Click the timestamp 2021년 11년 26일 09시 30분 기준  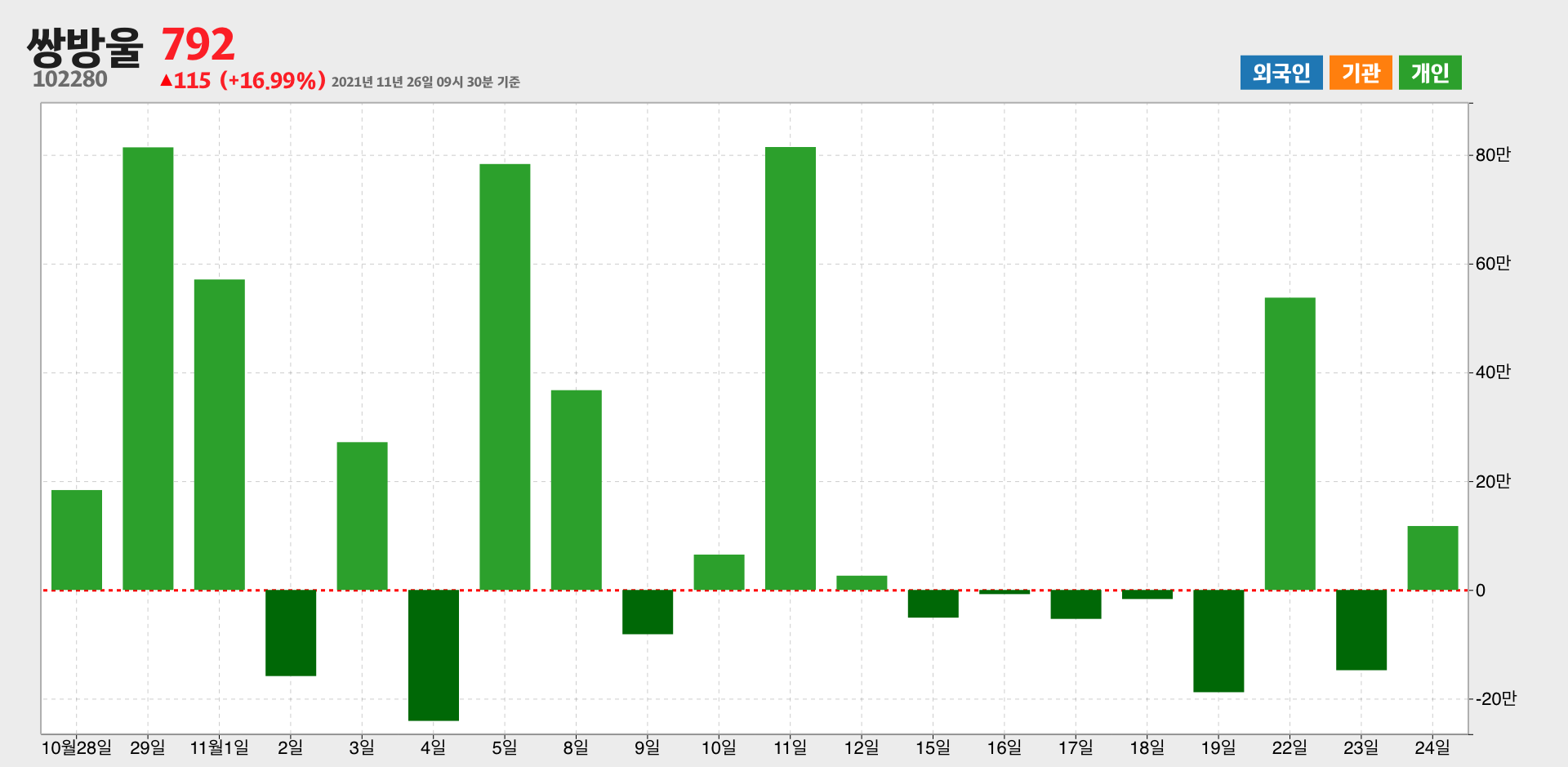pyautogui.click(x=425, y=82)
